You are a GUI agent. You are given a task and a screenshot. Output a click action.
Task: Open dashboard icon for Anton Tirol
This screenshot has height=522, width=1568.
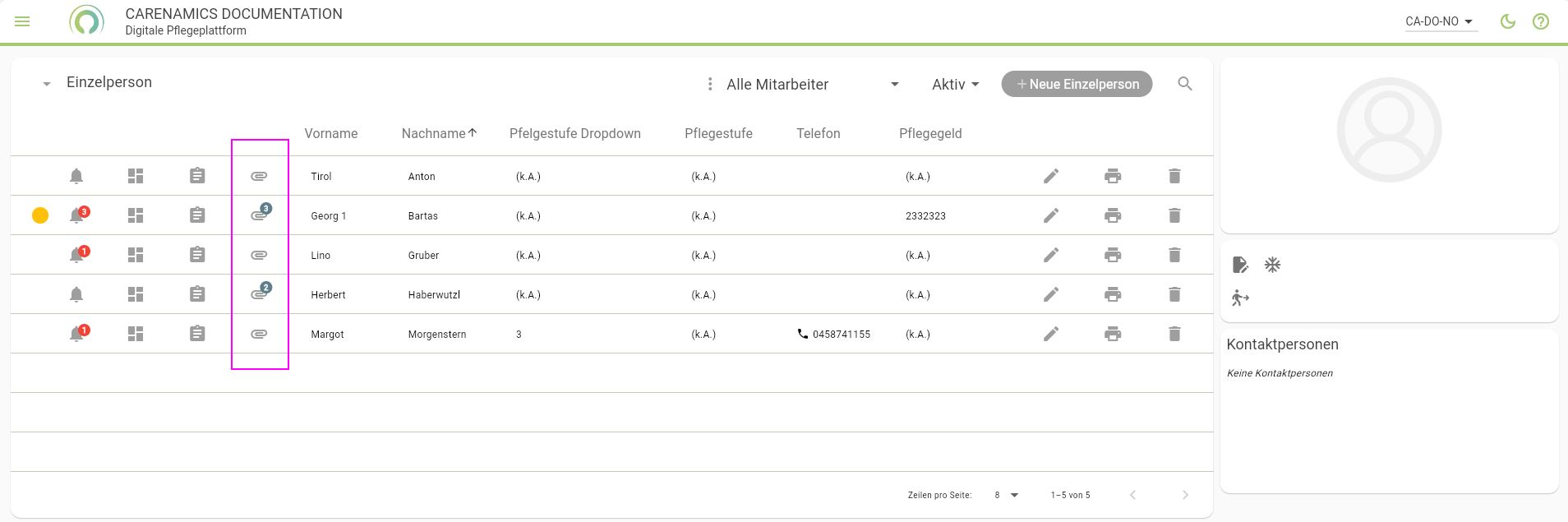136,176
